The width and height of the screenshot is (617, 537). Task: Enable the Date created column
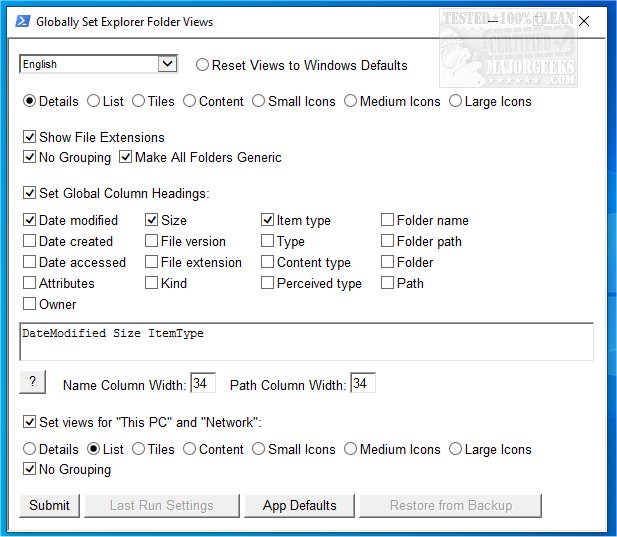click(30, 241)
